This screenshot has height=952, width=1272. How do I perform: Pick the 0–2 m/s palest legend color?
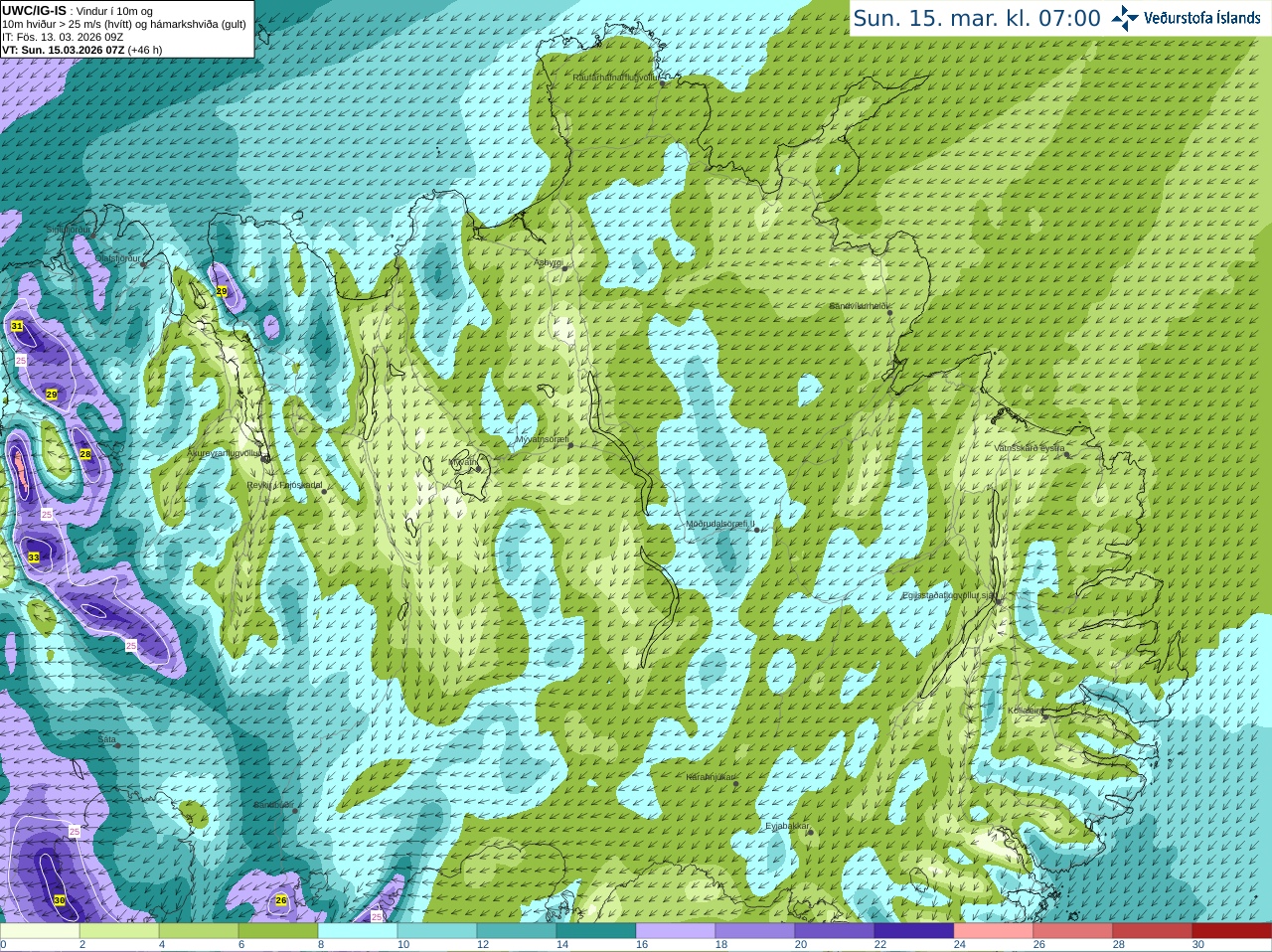[x=40, y=931]
